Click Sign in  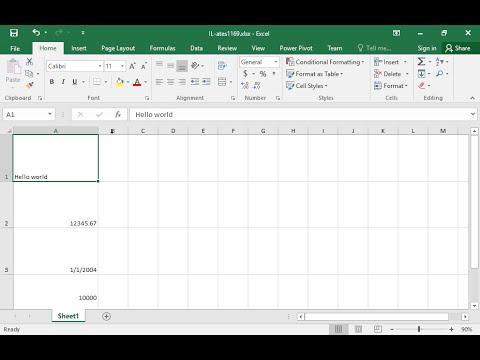[x=427, y=48]
